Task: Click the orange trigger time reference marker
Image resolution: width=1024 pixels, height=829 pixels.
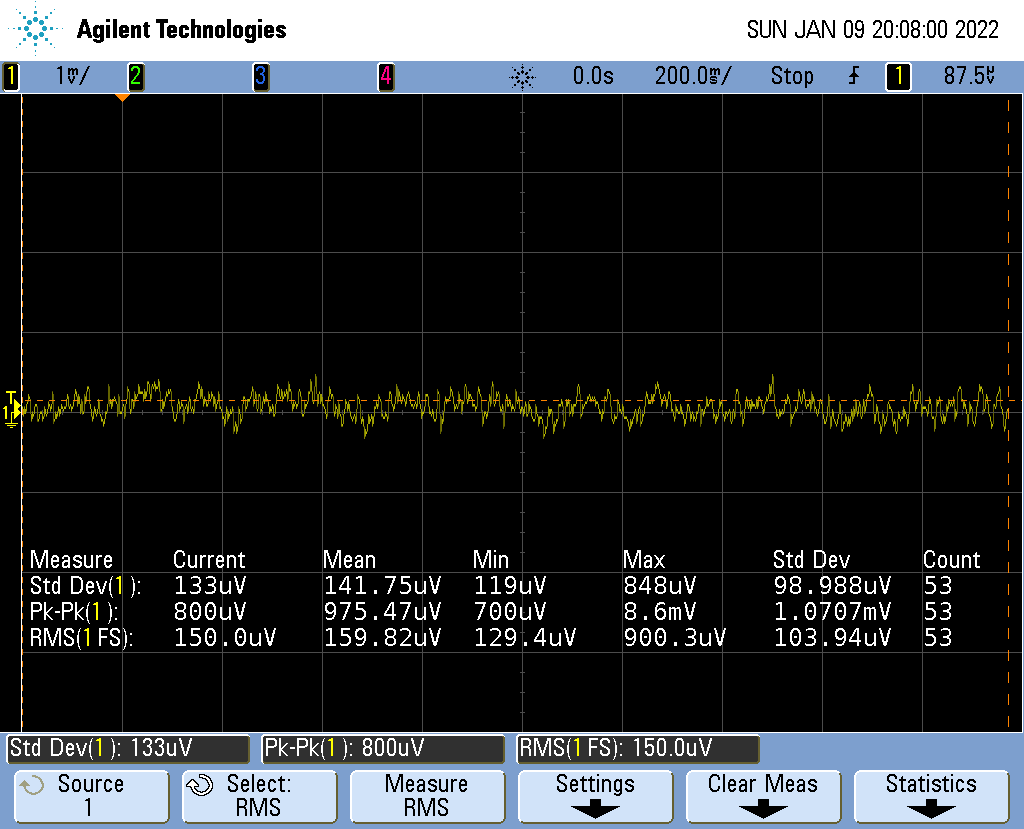Action: point(122,97)
